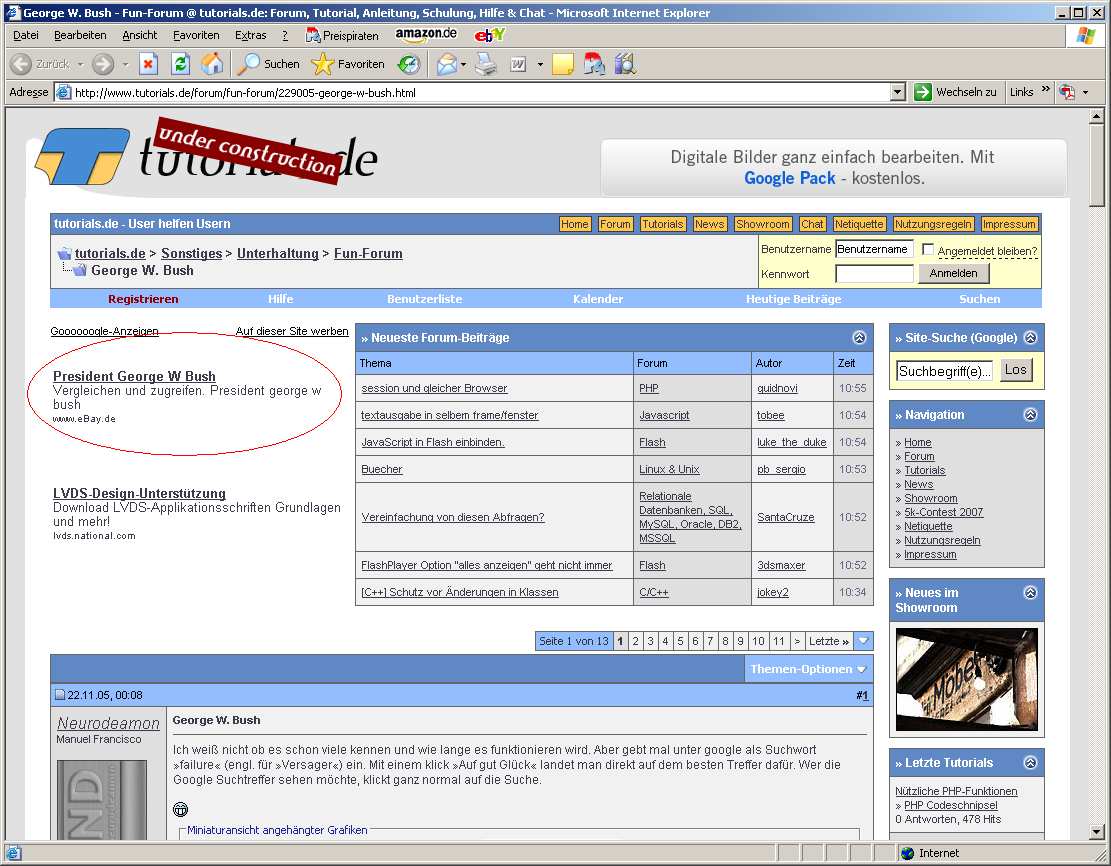1111x866 pixels.
Task: Click the Los search button
Action: pyautogui.click(x=1015, y=370)
